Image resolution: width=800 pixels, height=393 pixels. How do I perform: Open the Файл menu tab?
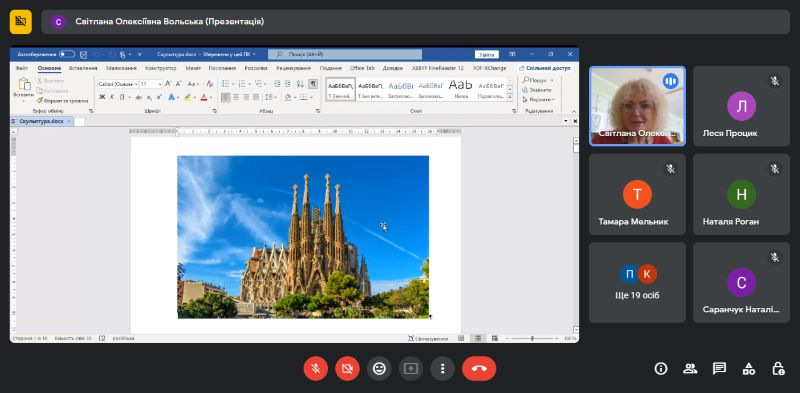pos(22,68)
